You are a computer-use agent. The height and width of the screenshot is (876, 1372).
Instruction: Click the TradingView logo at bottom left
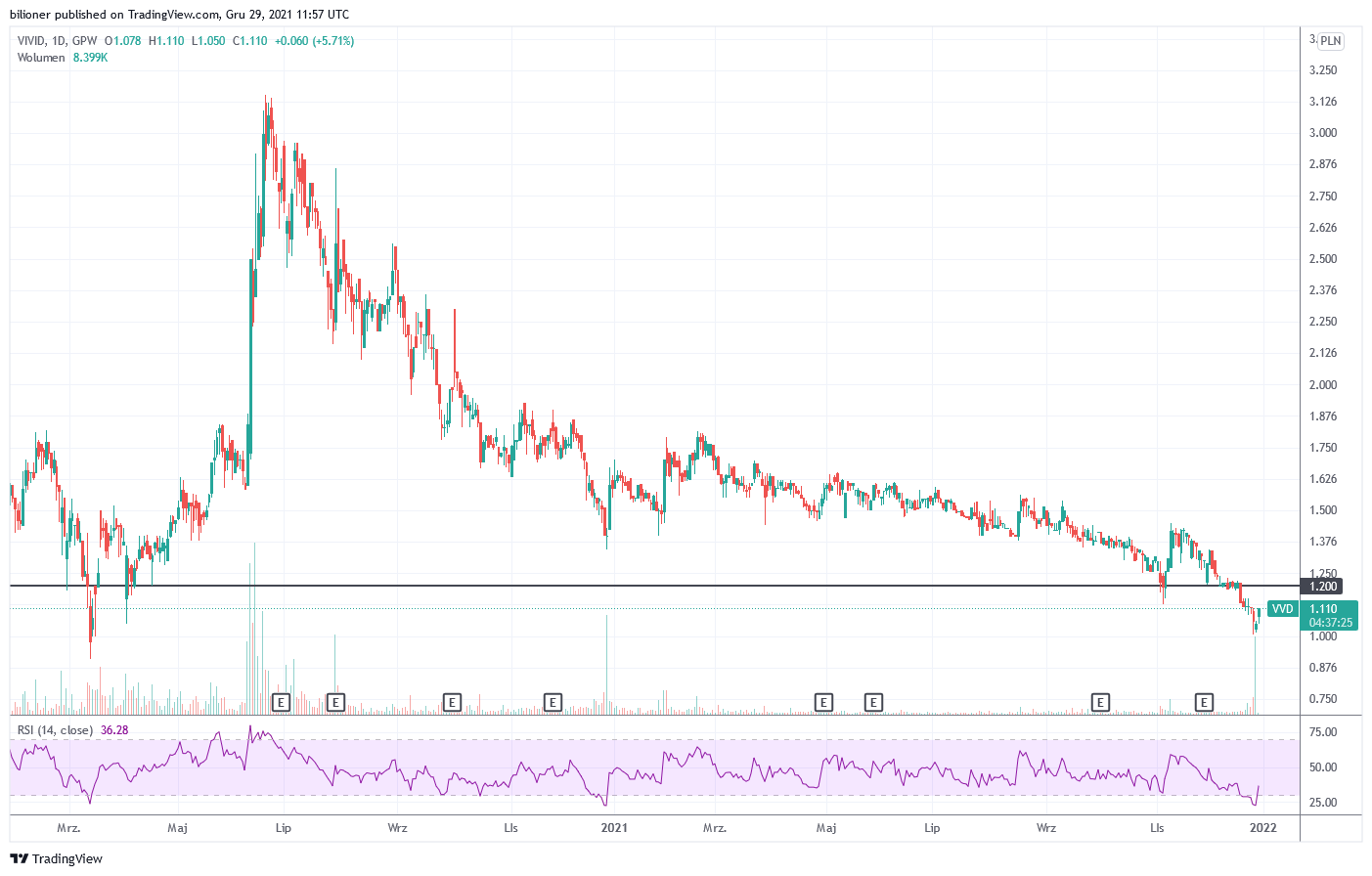pos(57,858)
